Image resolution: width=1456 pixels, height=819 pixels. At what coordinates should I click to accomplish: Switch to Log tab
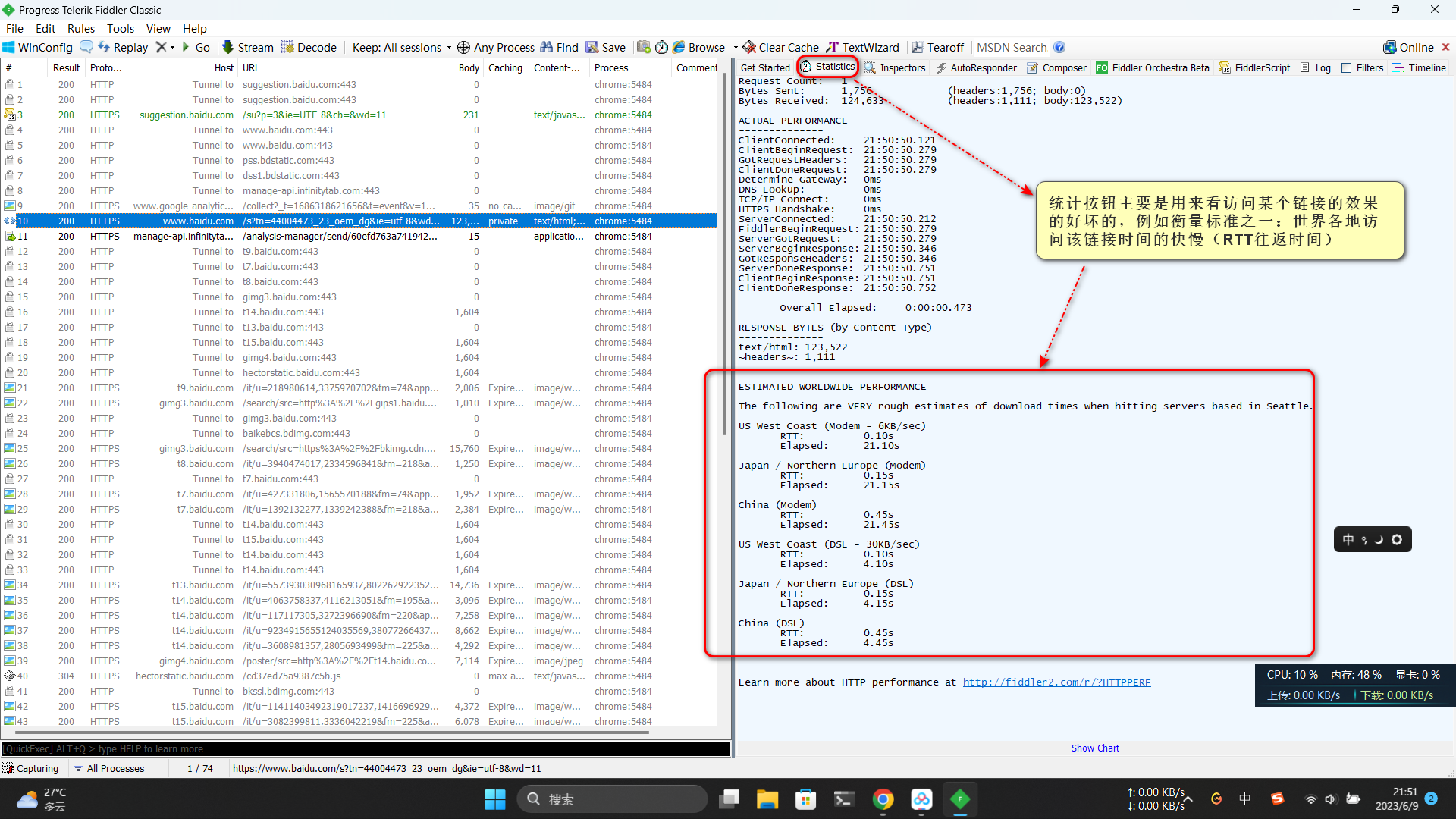(1316, 67)
